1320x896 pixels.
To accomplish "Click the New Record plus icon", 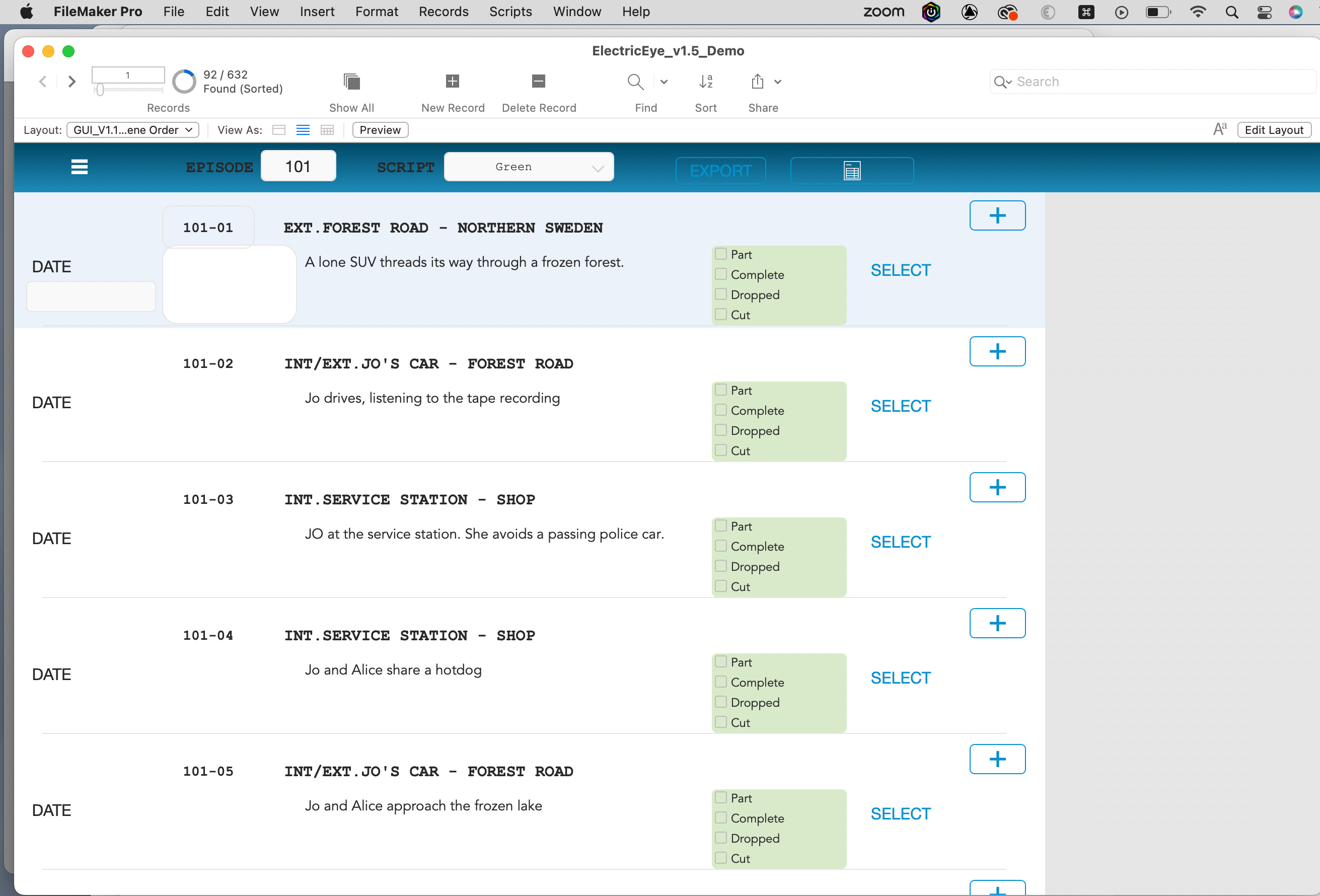I will point(452,82).
